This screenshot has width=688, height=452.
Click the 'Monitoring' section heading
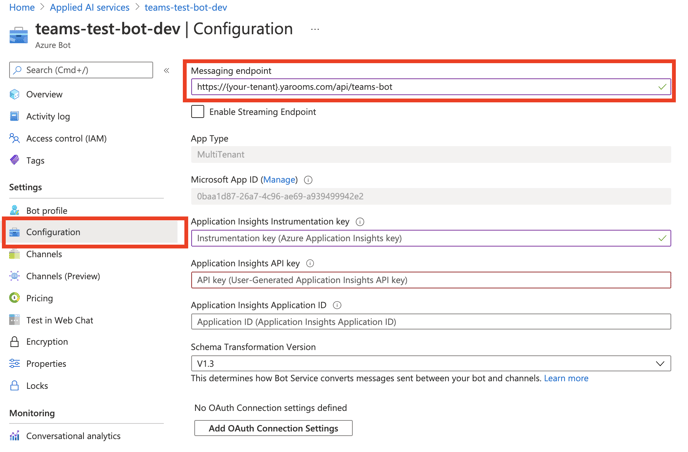(32, 413)
